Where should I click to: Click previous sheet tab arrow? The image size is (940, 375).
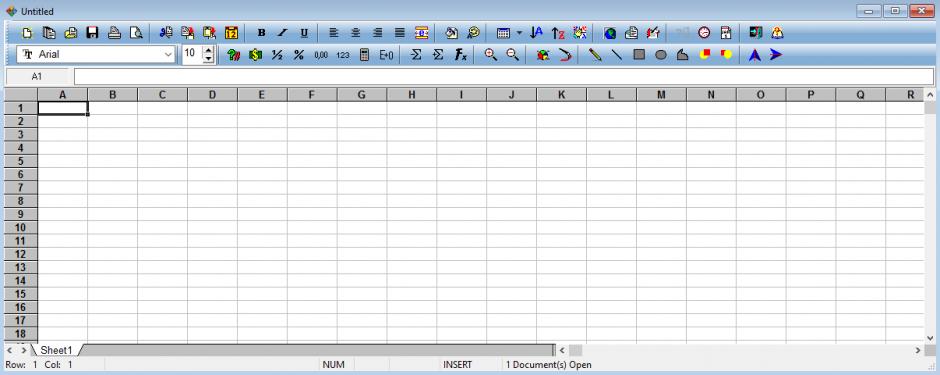pos(10,350)
